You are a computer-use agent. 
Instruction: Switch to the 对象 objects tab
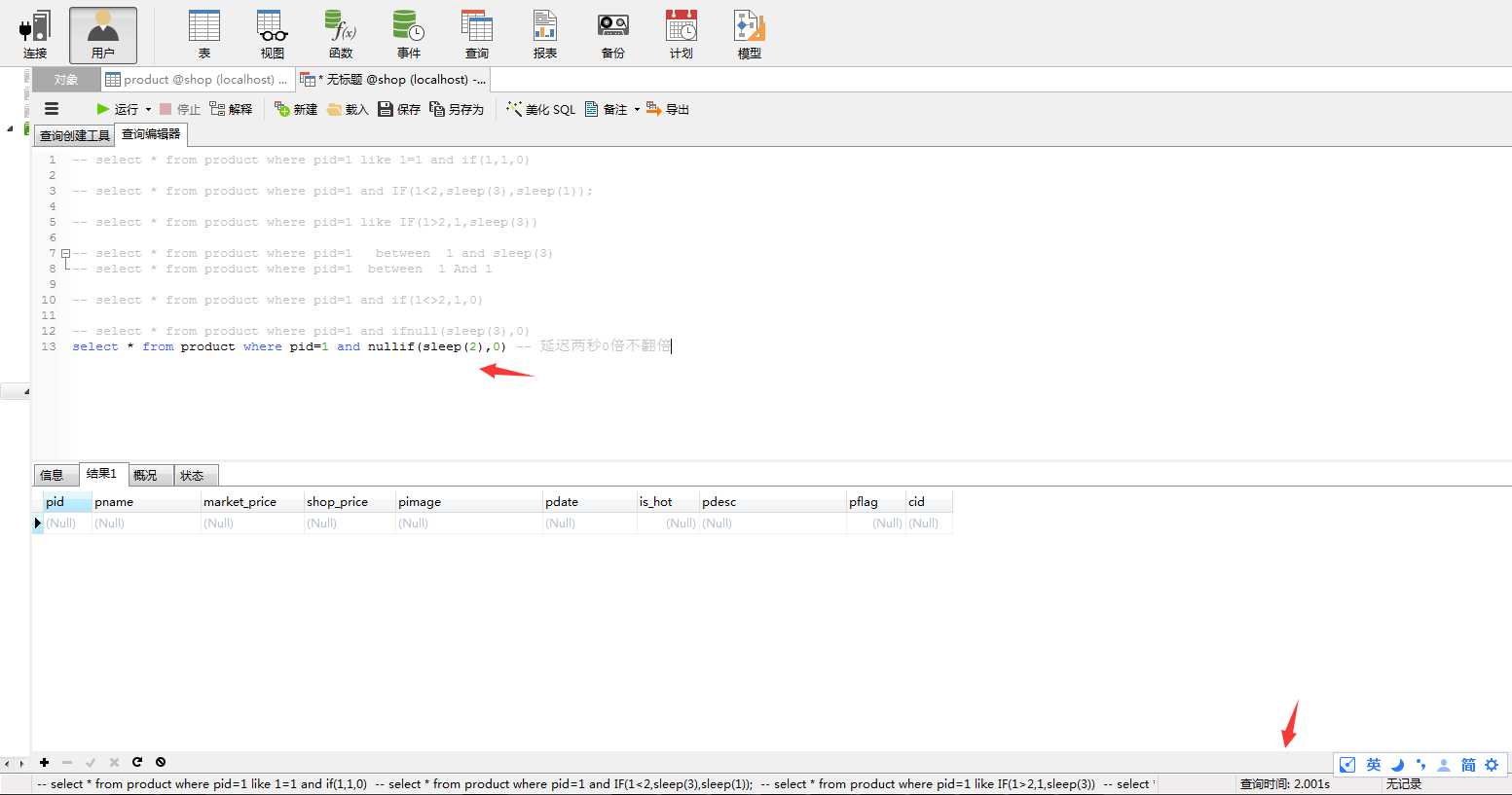click(x=66, y=80)
